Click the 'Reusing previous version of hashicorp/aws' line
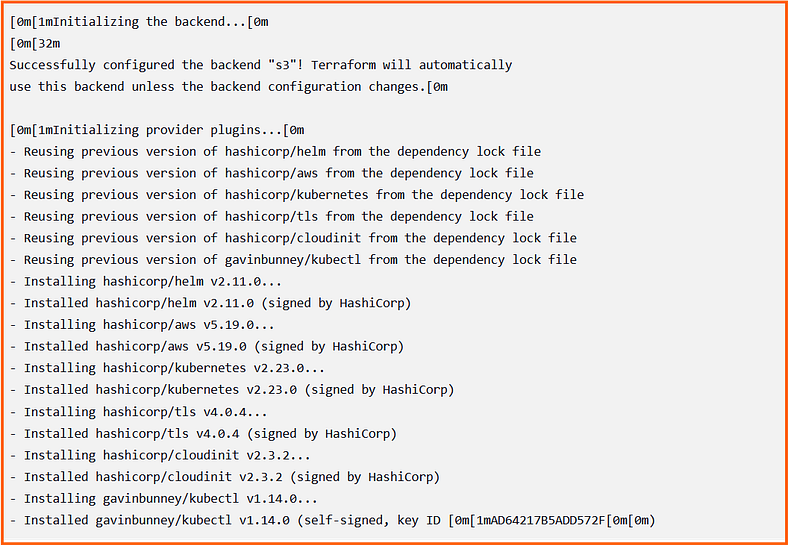788x545 pixels. [271, 173]
